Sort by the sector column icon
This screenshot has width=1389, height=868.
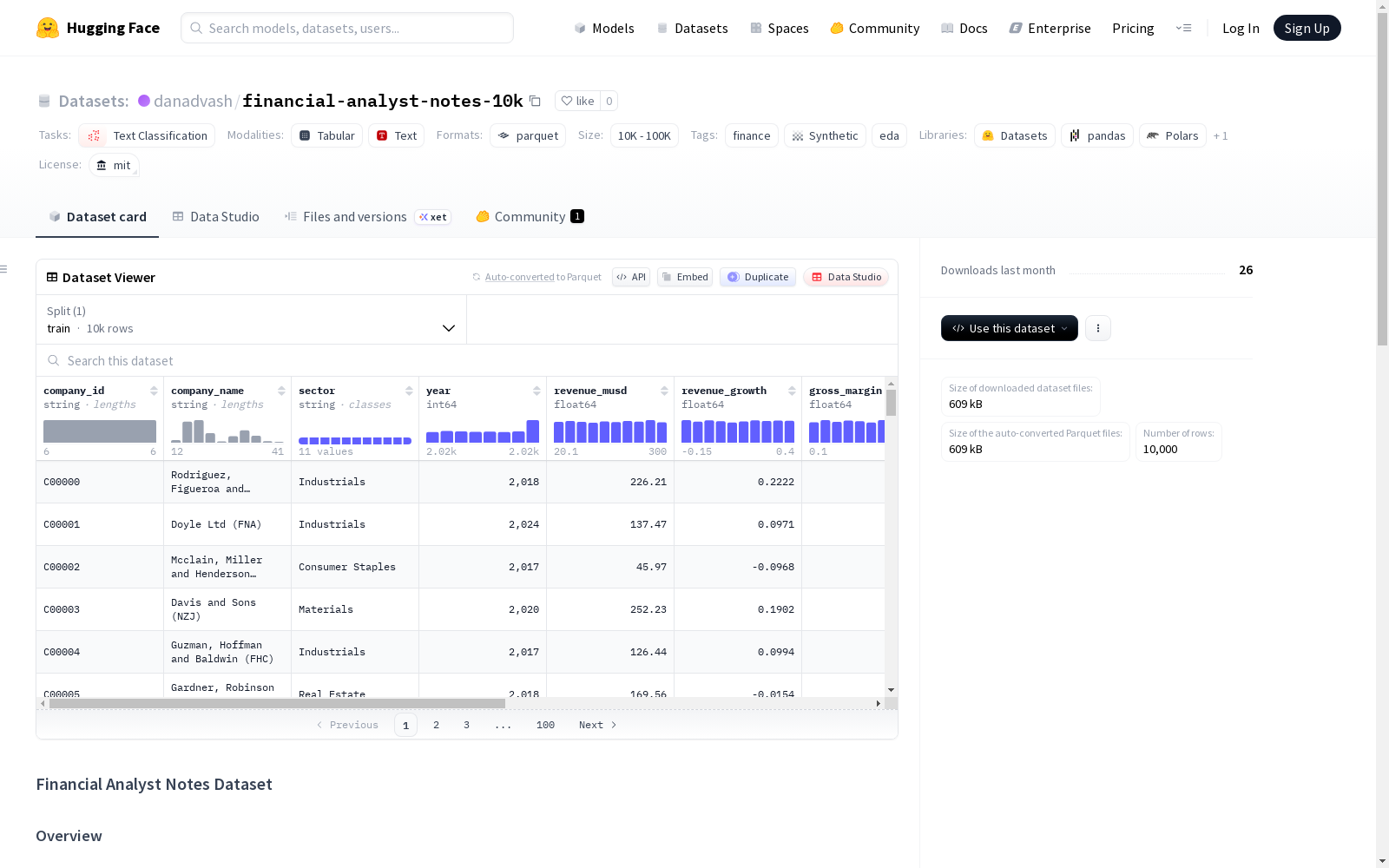409,391
